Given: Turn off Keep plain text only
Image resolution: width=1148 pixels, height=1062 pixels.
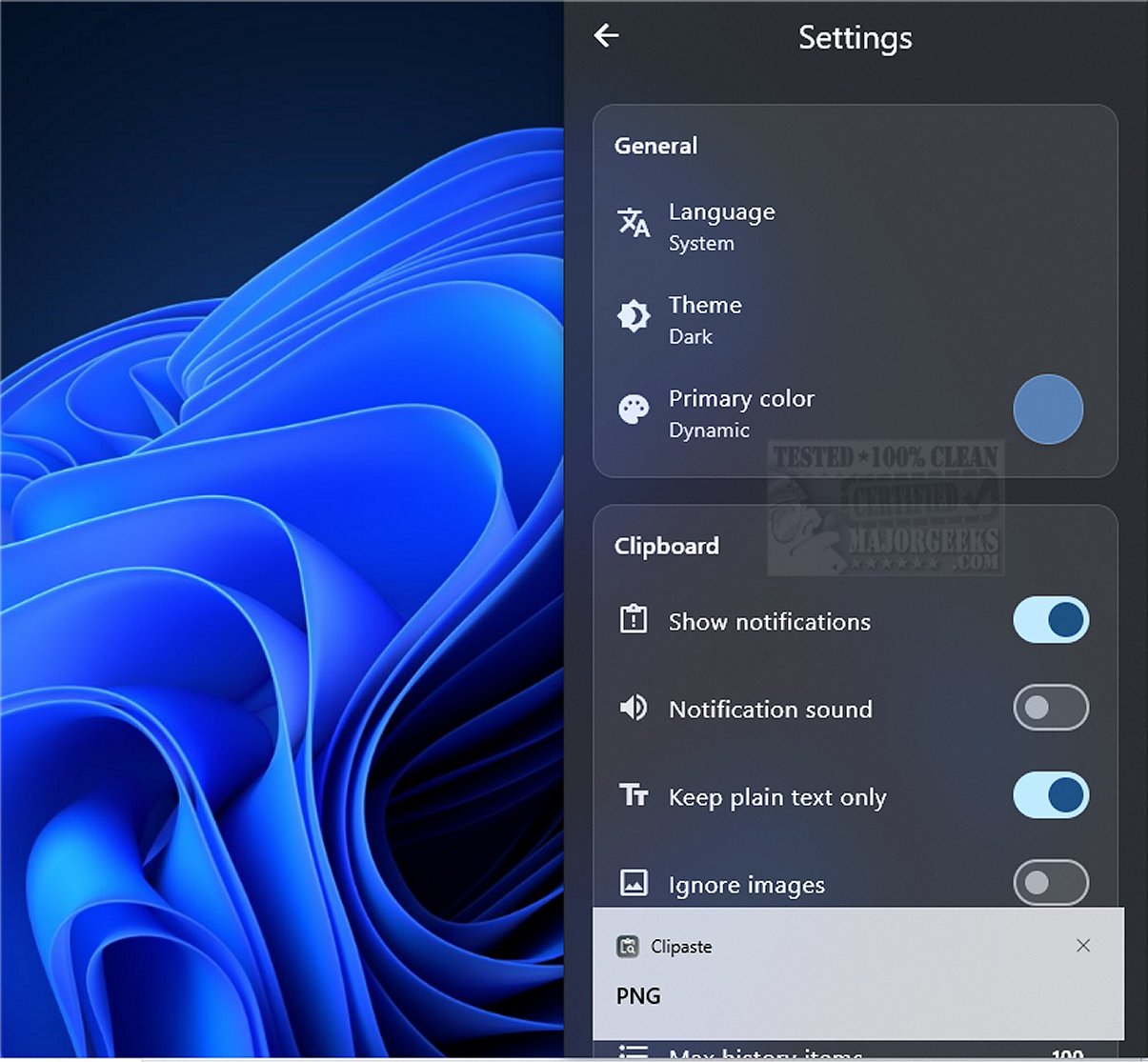Looking at the screenshot, I should click(1049, 795).
